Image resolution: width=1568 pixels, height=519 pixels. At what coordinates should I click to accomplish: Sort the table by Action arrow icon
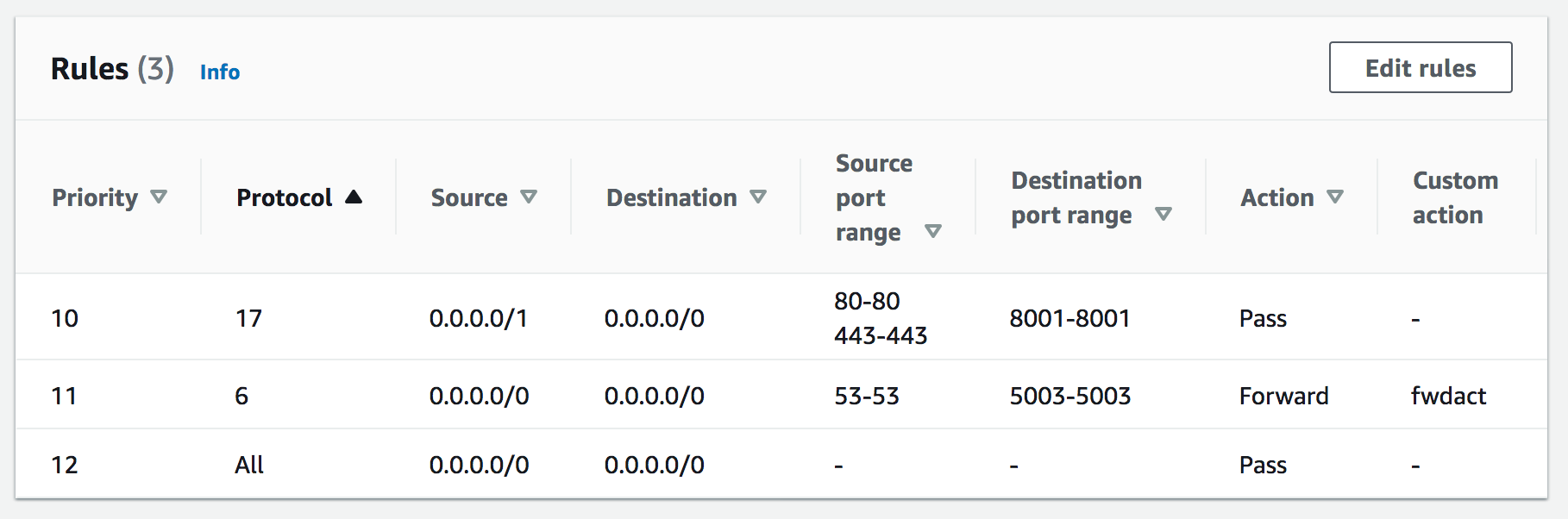tap(1335, 197)
